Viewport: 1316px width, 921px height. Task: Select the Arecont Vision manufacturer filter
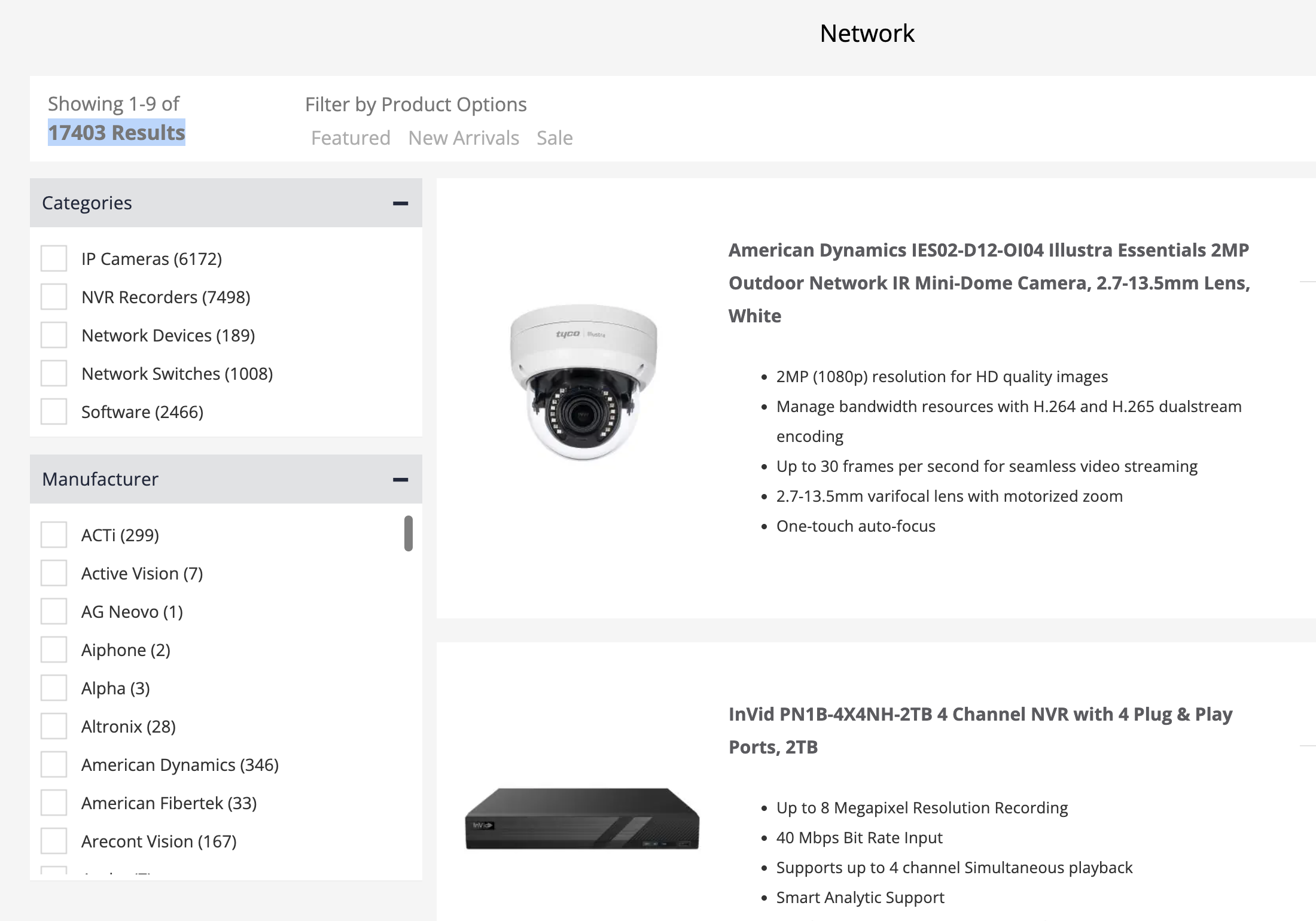click(x=54, y=841)
